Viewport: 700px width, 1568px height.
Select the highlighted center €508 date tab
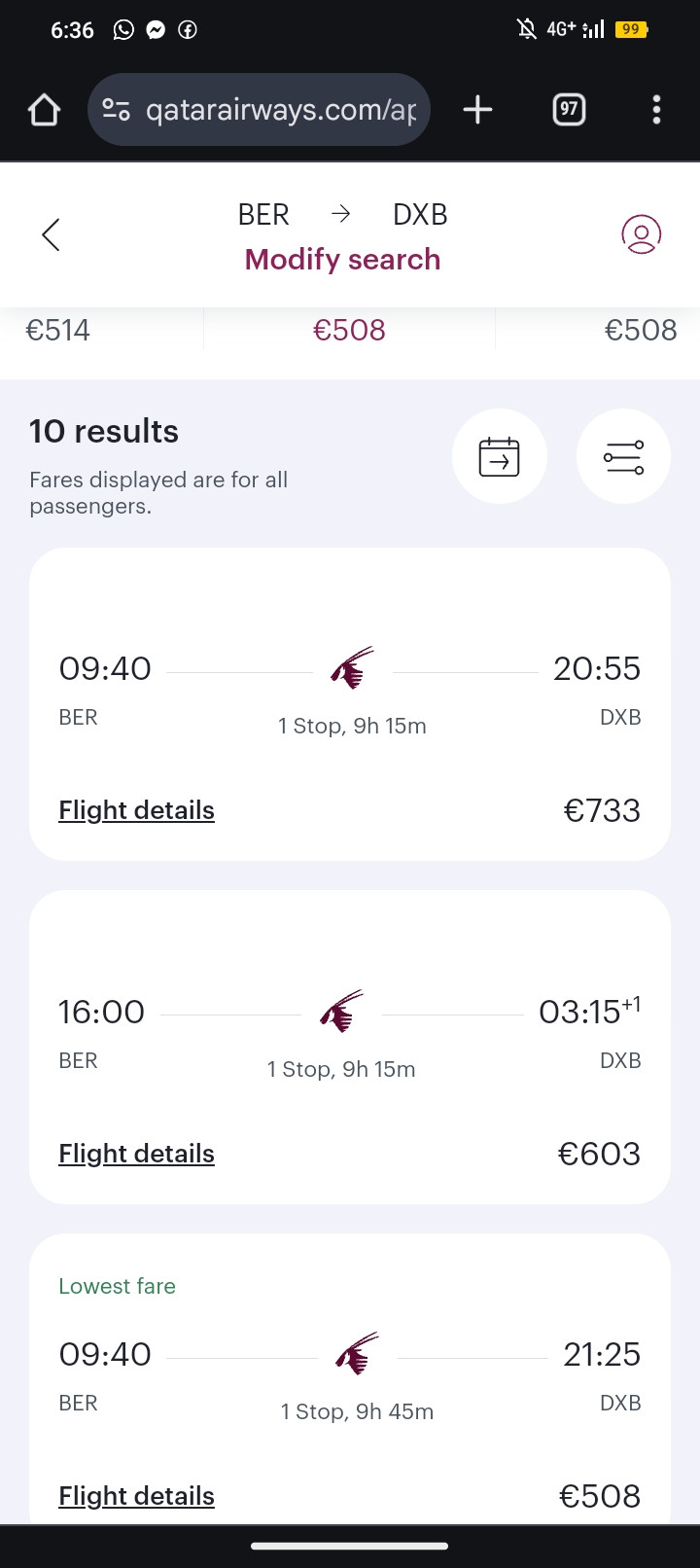(349, 331)
